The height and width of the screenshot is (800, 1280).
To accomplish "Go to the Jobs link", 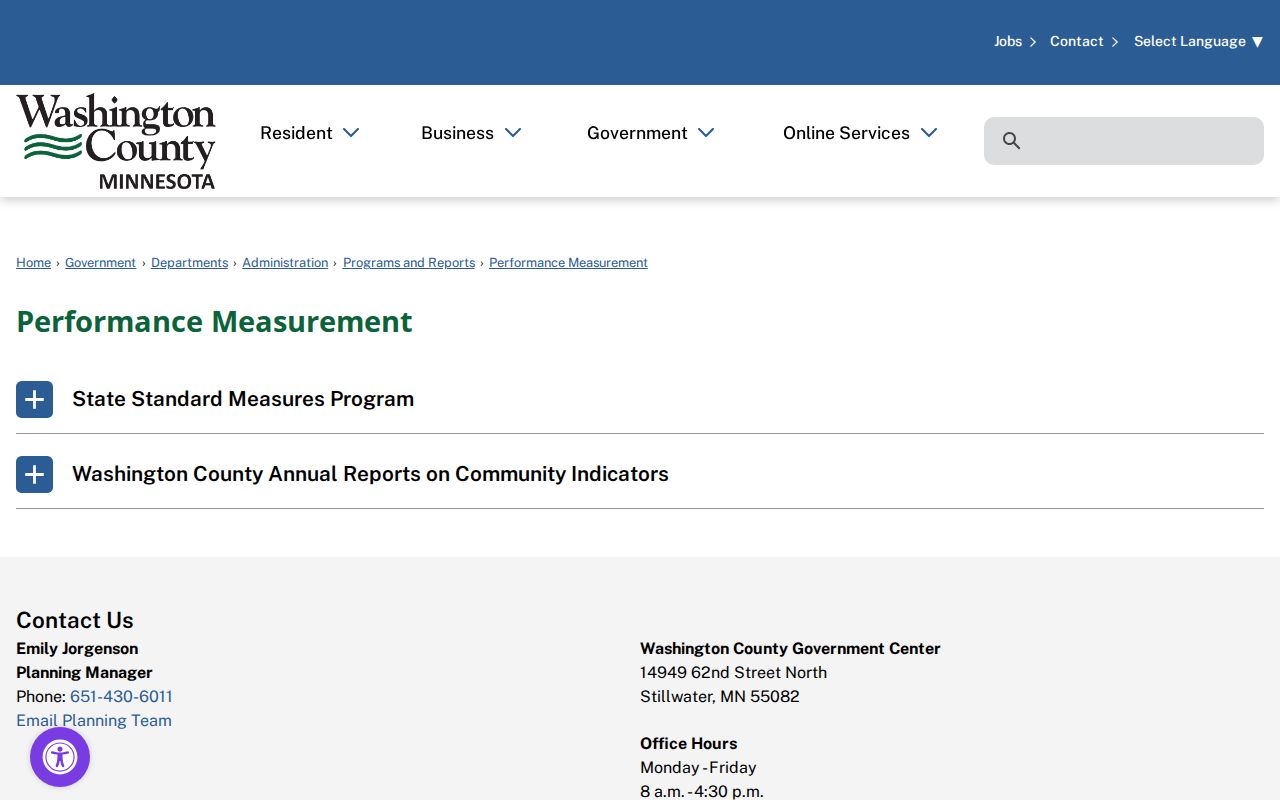I will (1008, 41).
